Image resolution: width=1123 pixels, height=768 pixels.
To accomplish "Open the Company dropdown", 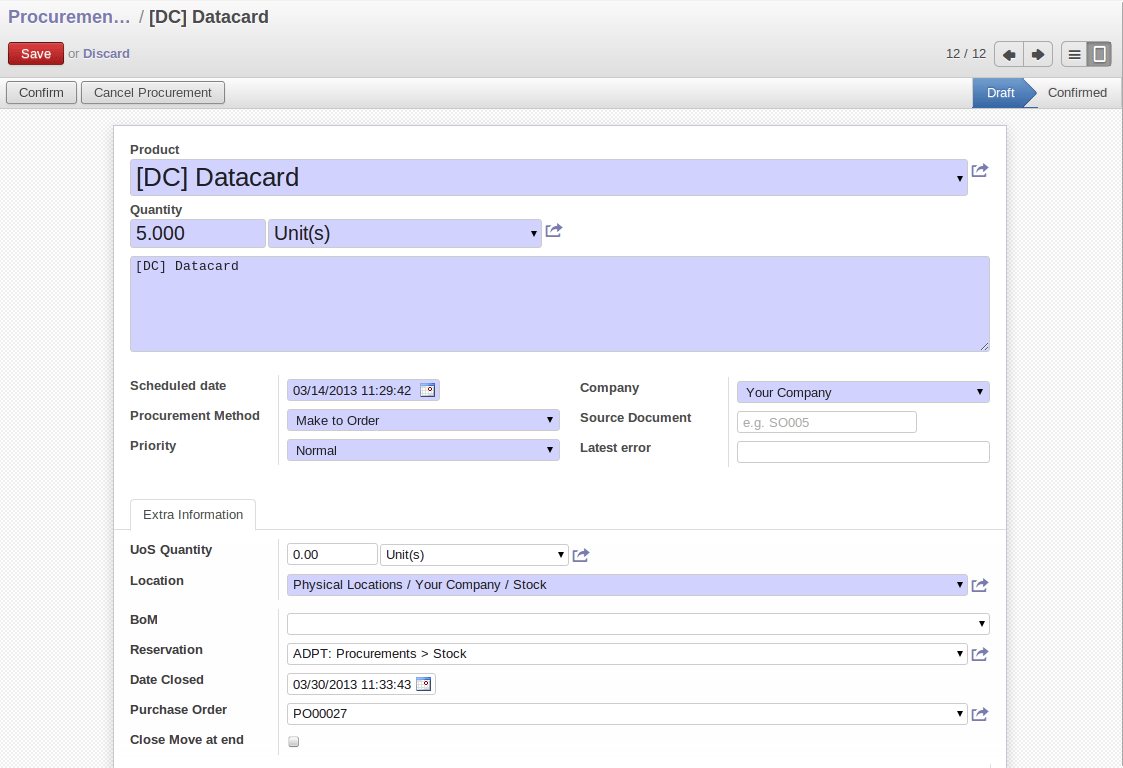I will pyautogui.click(x=862, y=391).
